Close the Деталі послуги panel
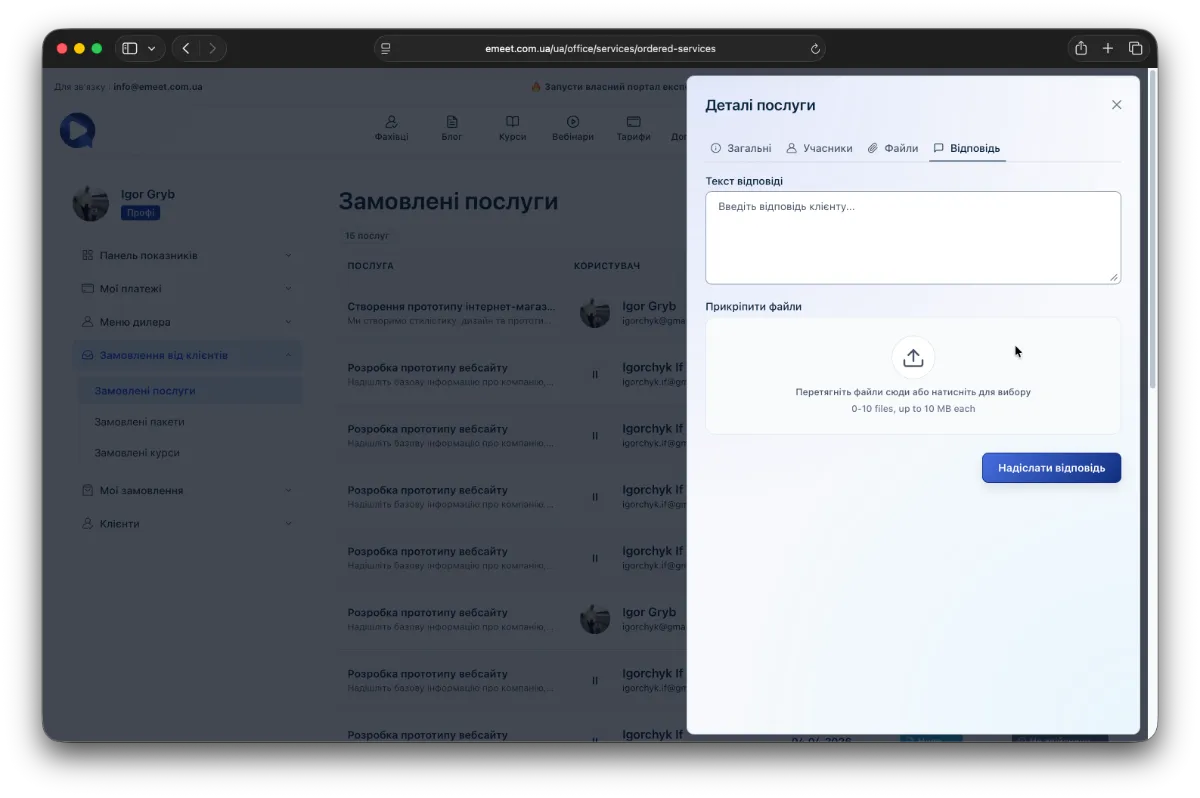The image size is (1200, 798). point(1116,105)
